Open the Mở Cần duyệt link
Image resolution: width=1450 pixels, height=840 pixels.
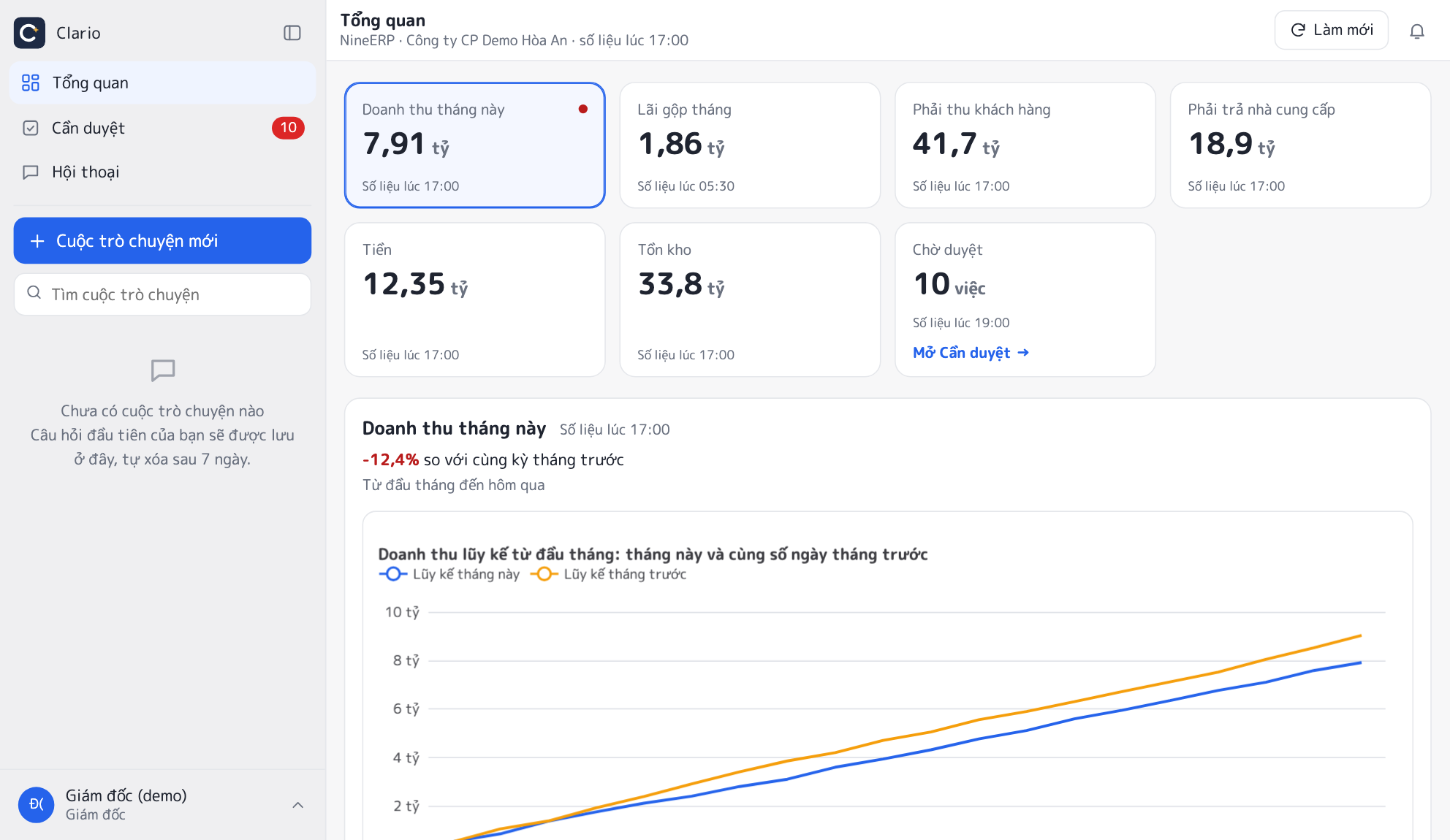click(x=971, y=353)
